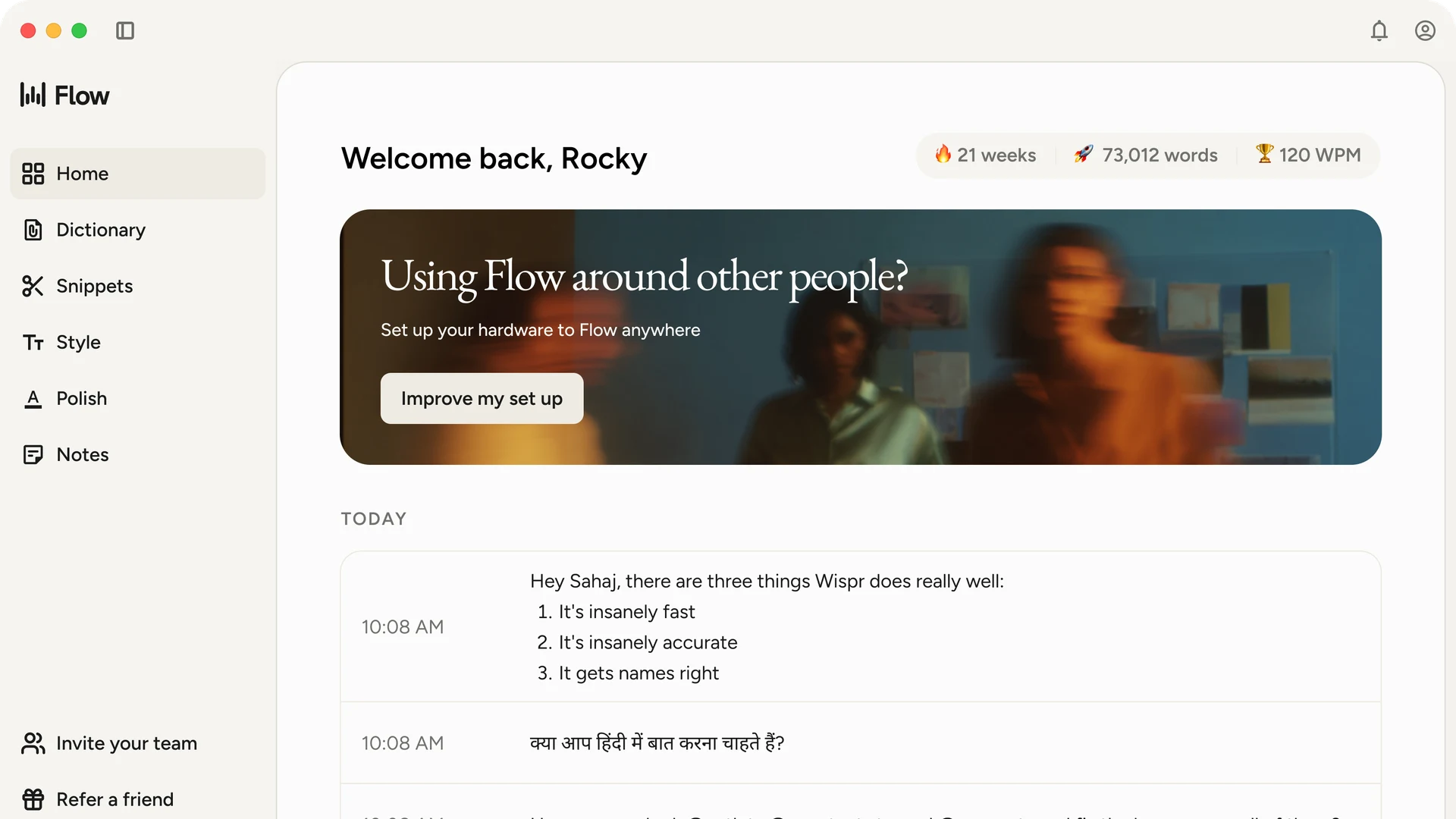Open the user account profile icon
Viewport: 1456px width, 819px height.
click(x=1425, y=30)
